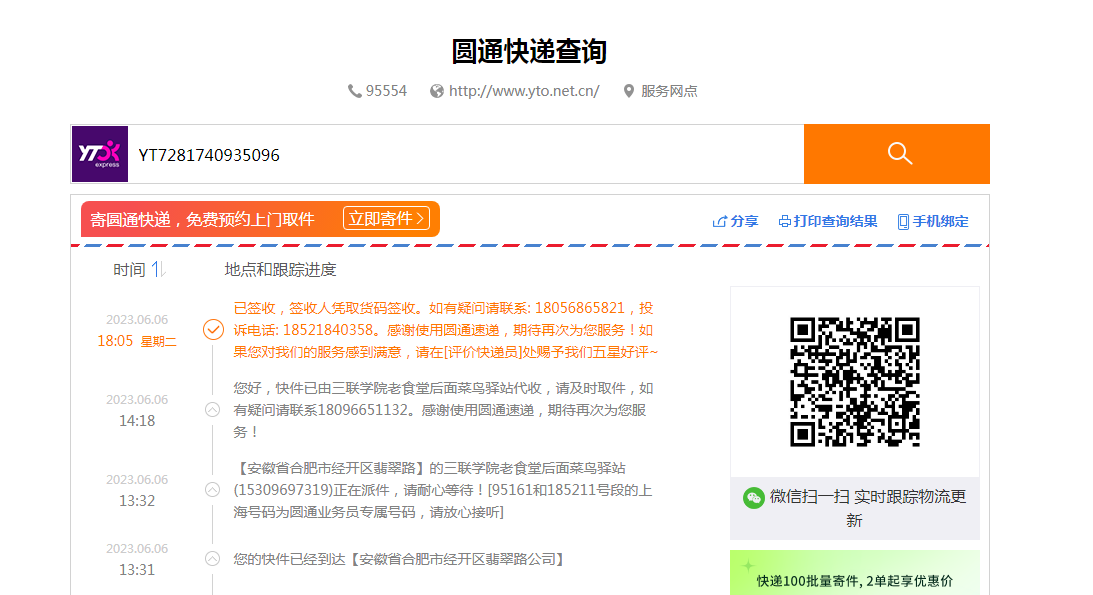Click the 时间 column header

pos(129,270)
